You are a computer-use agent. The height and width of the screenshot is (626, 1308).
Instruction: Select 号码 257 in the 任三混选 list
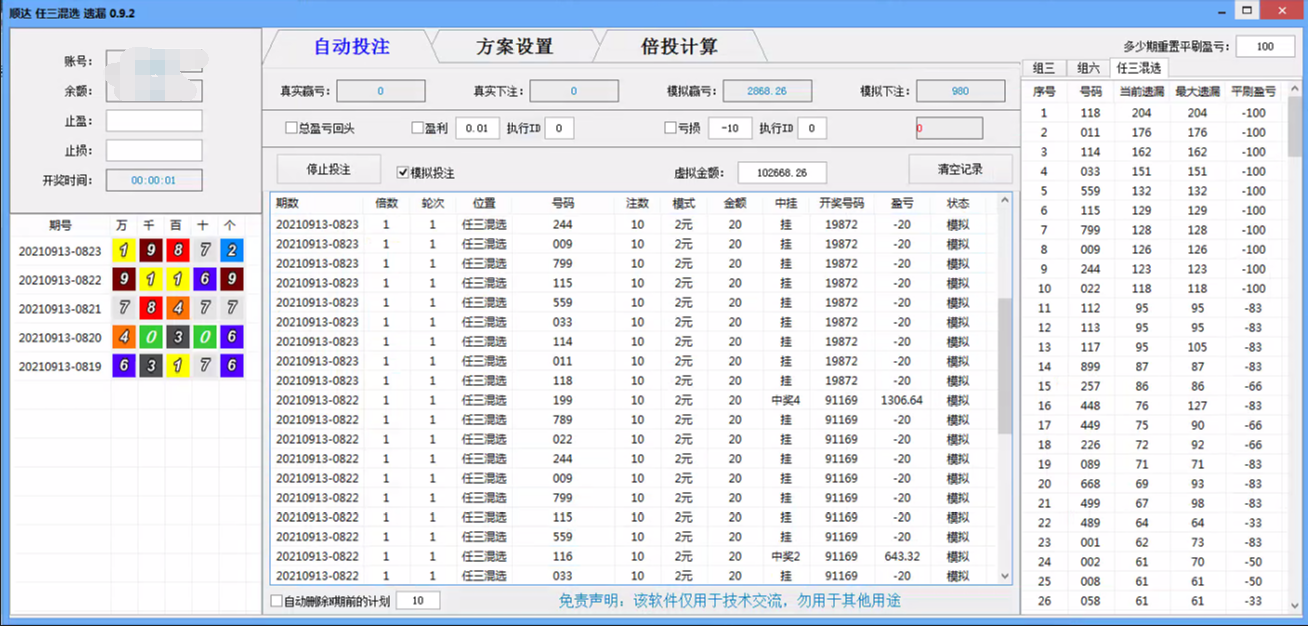1090,386
